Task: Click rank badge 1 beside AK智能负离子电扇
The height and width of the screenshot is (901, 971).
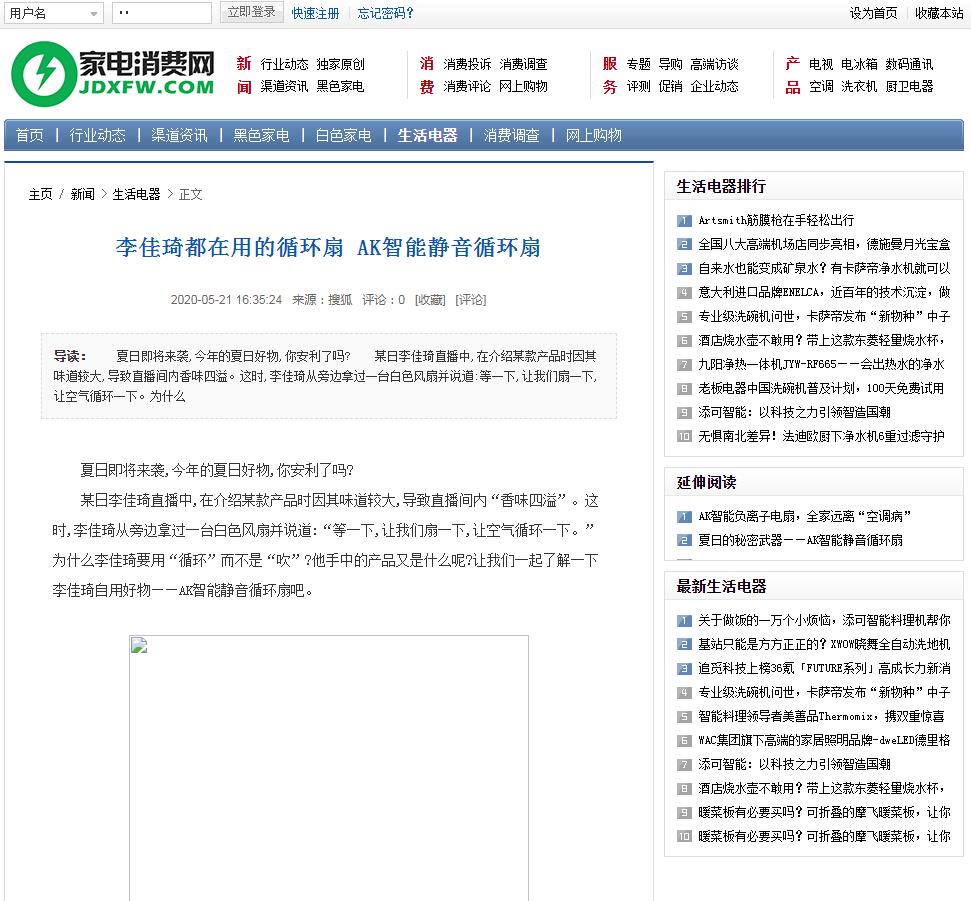Action: point(684,516)
